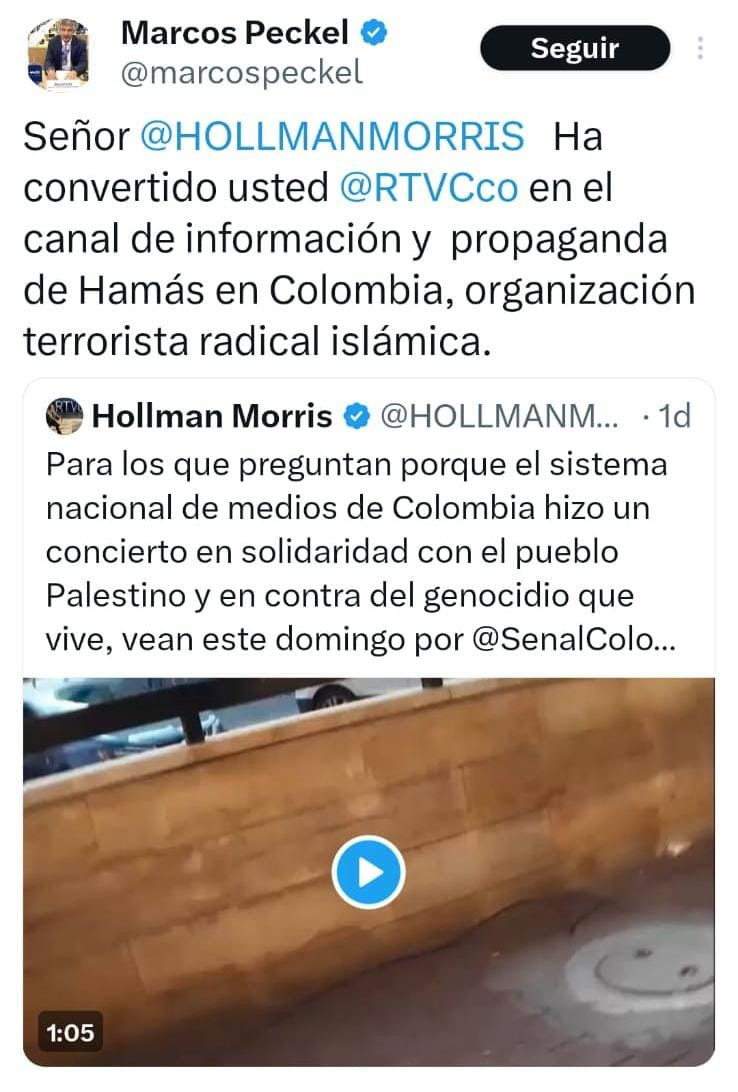The width and height of the screenshot is (738, 1092).
Task: Visit the @marcospeckel handle
Action: [x=242, y=73]
